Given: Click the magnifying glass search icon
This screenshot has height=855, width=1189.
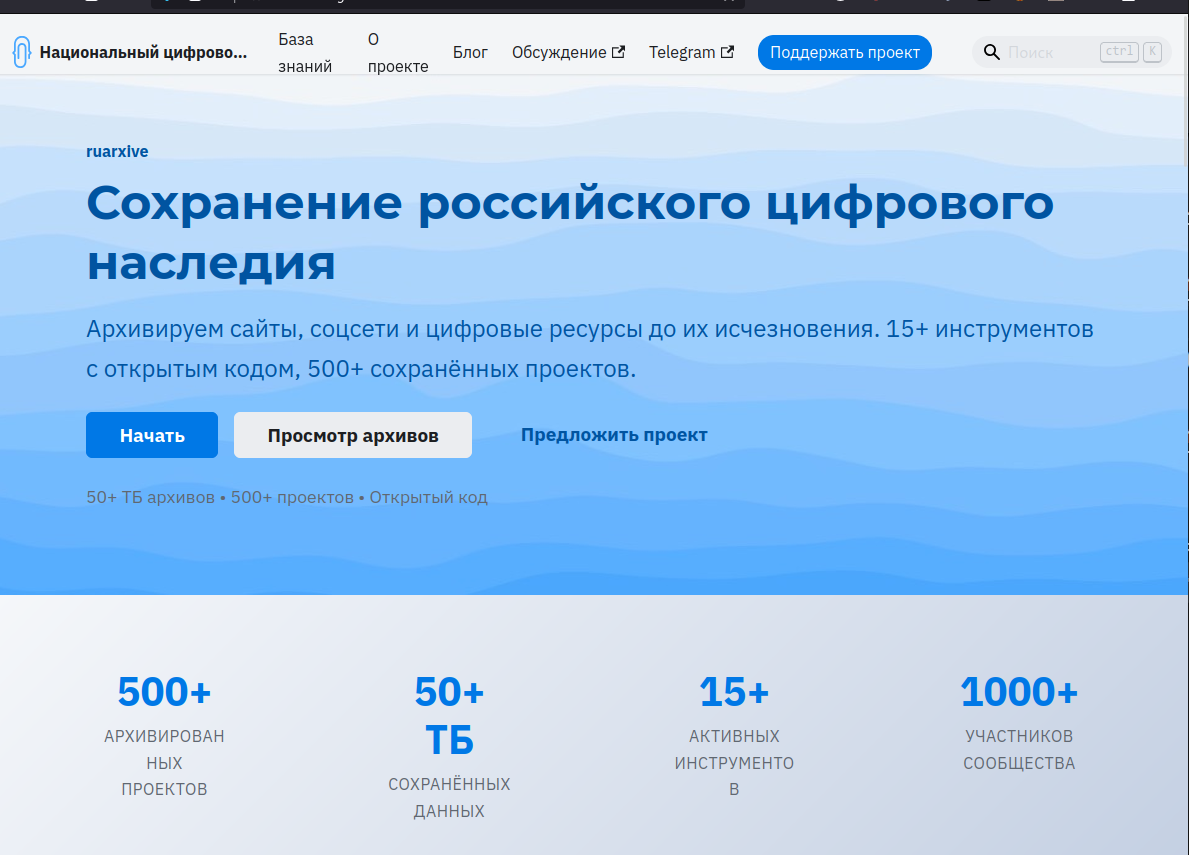Looking at the screenshot, I should click(x=991, y=53).
